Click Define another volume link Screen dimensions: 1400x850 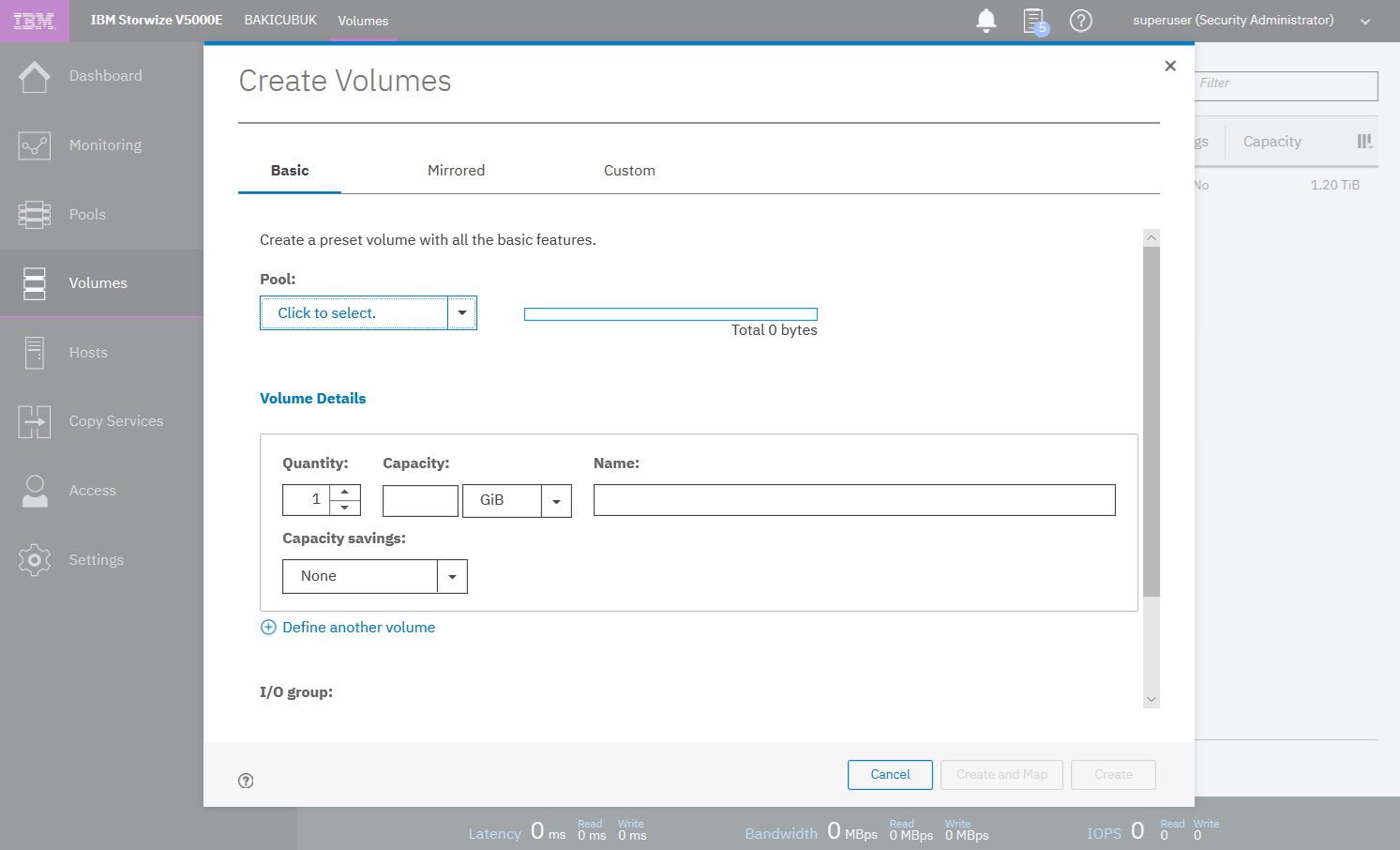(x=358, y=628)
